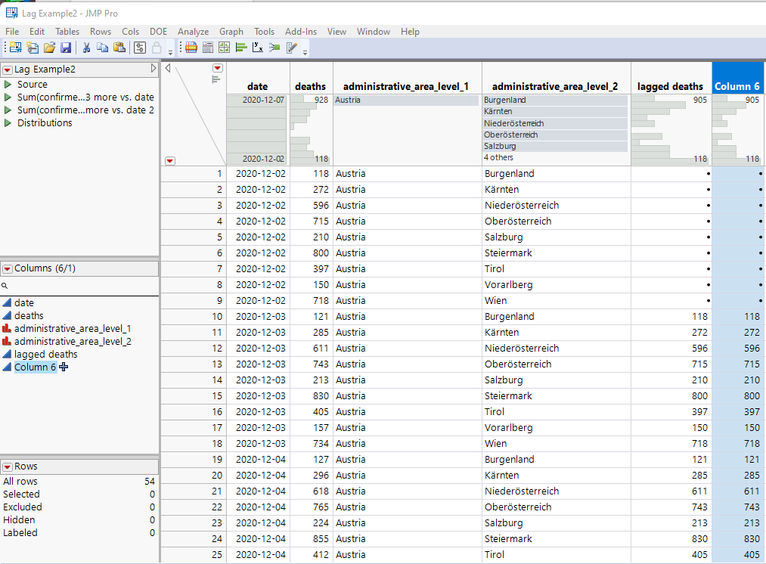
Task: Click the Cut scissors icon
Action: click(x=87, y=47)
